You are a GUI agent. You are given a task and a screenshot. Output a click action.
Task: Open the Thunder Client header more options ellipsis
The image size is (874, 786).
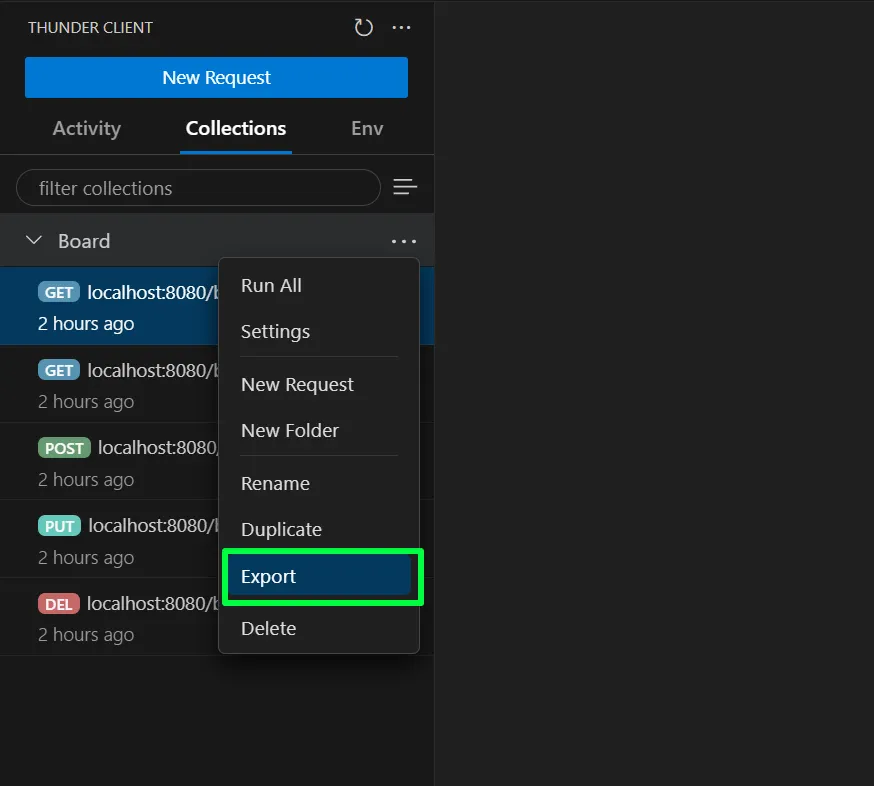402,28
